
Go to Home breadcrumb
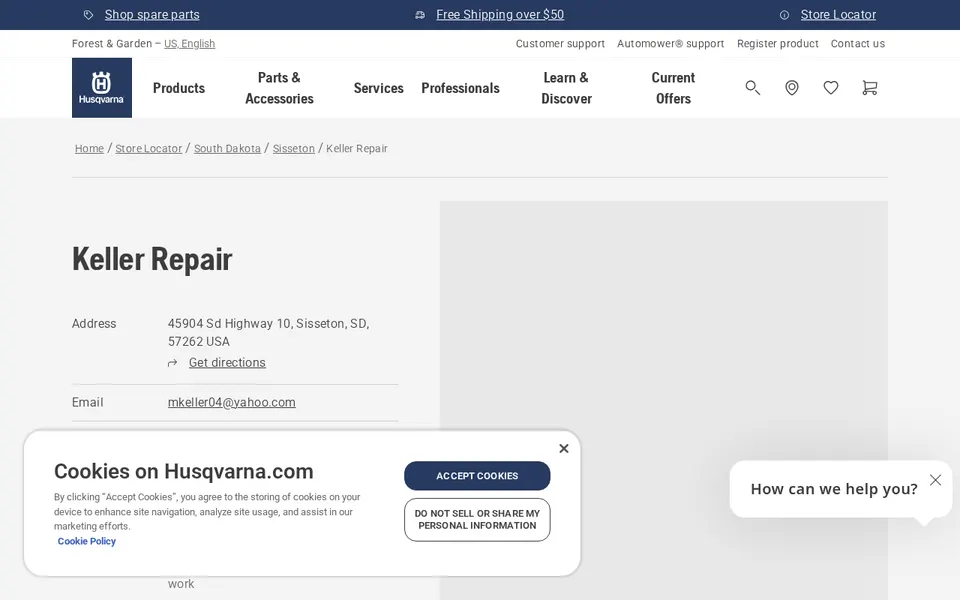click(x=89, y=148)
